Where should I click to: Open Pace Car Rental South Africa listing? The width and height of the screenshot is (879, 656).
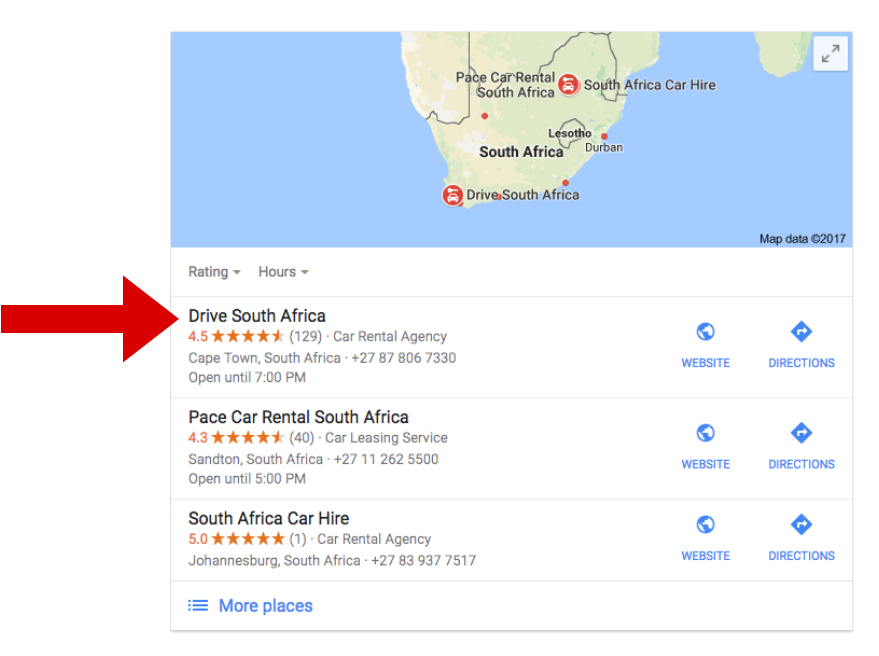coord(298,417)
